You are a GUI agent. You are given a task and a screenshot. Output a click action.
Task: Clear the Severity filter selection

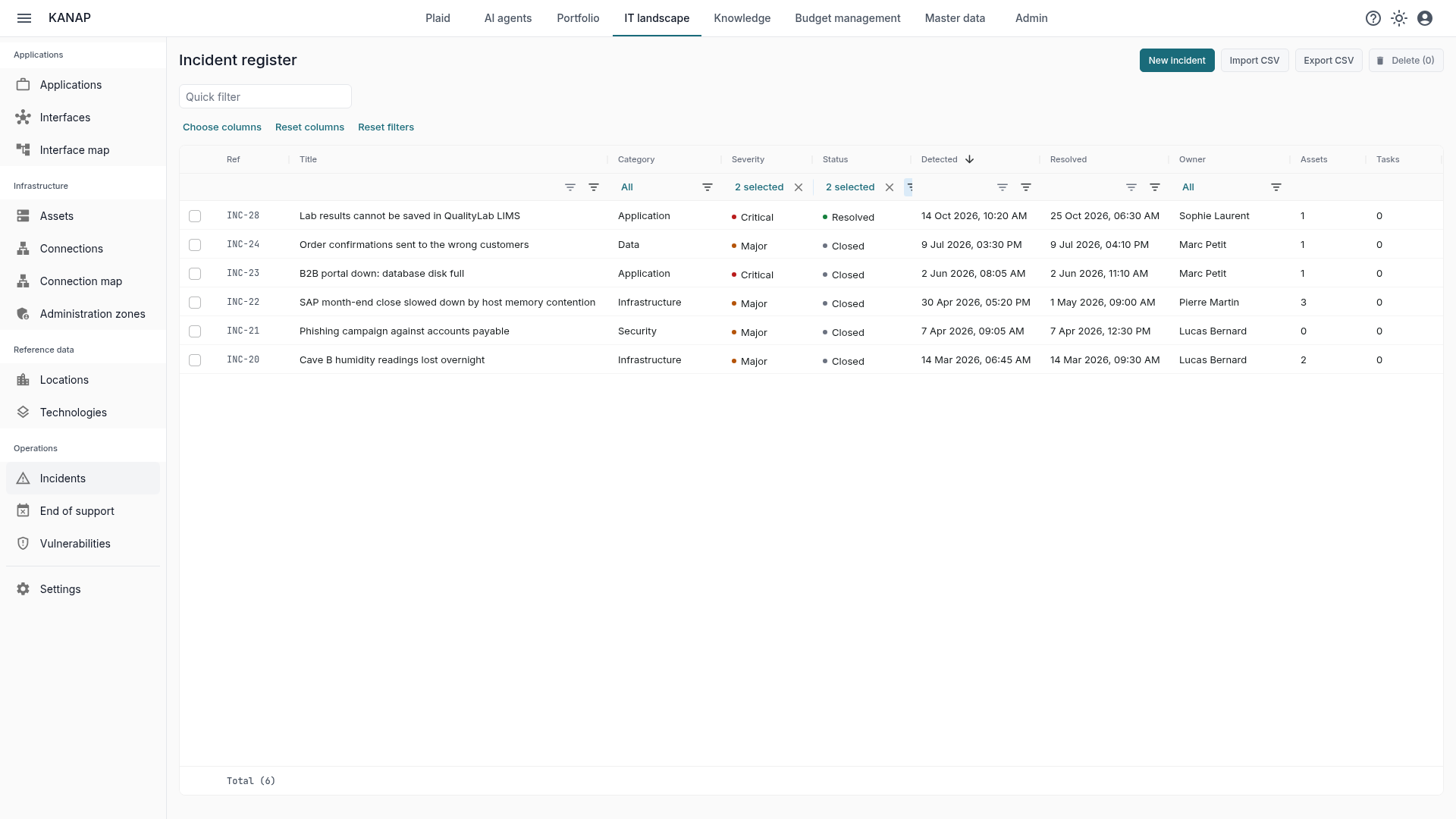point(799,187)
